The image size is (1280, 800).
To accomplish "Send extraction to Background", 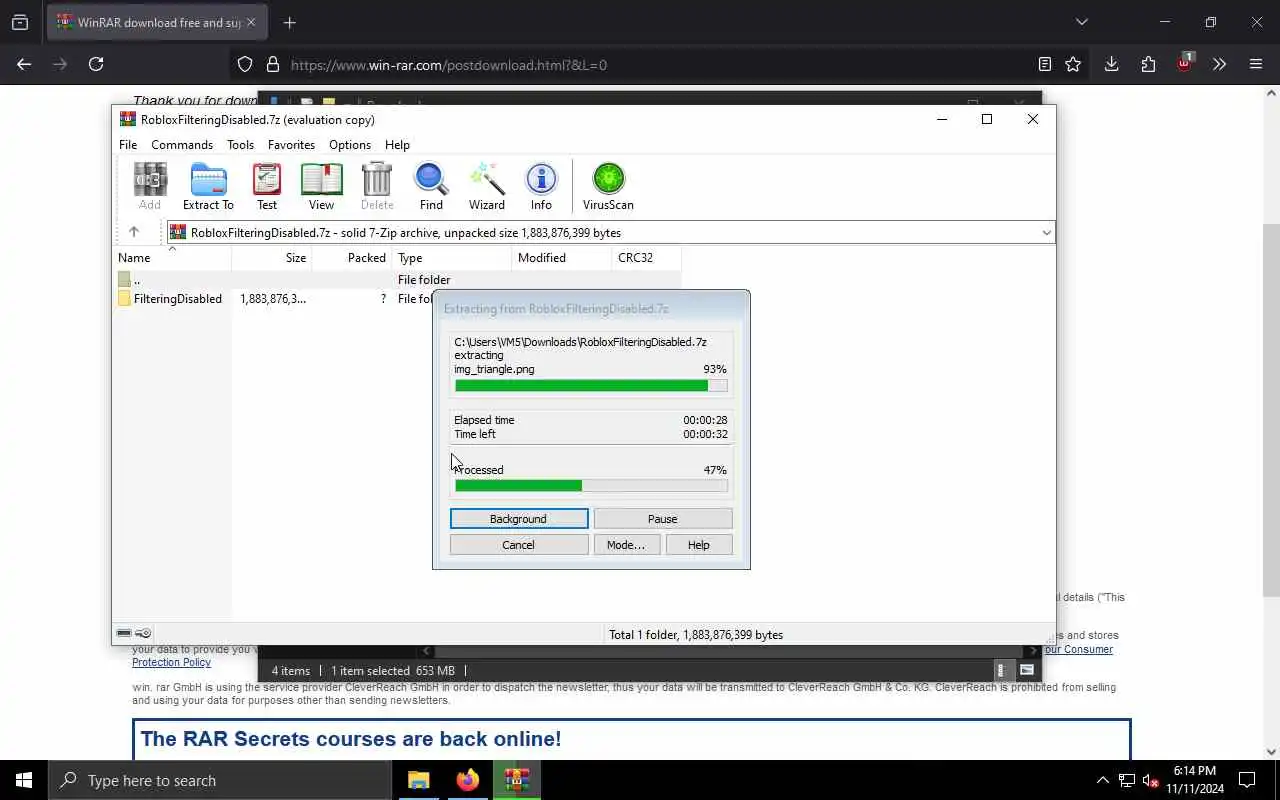I will click(519, 519).
